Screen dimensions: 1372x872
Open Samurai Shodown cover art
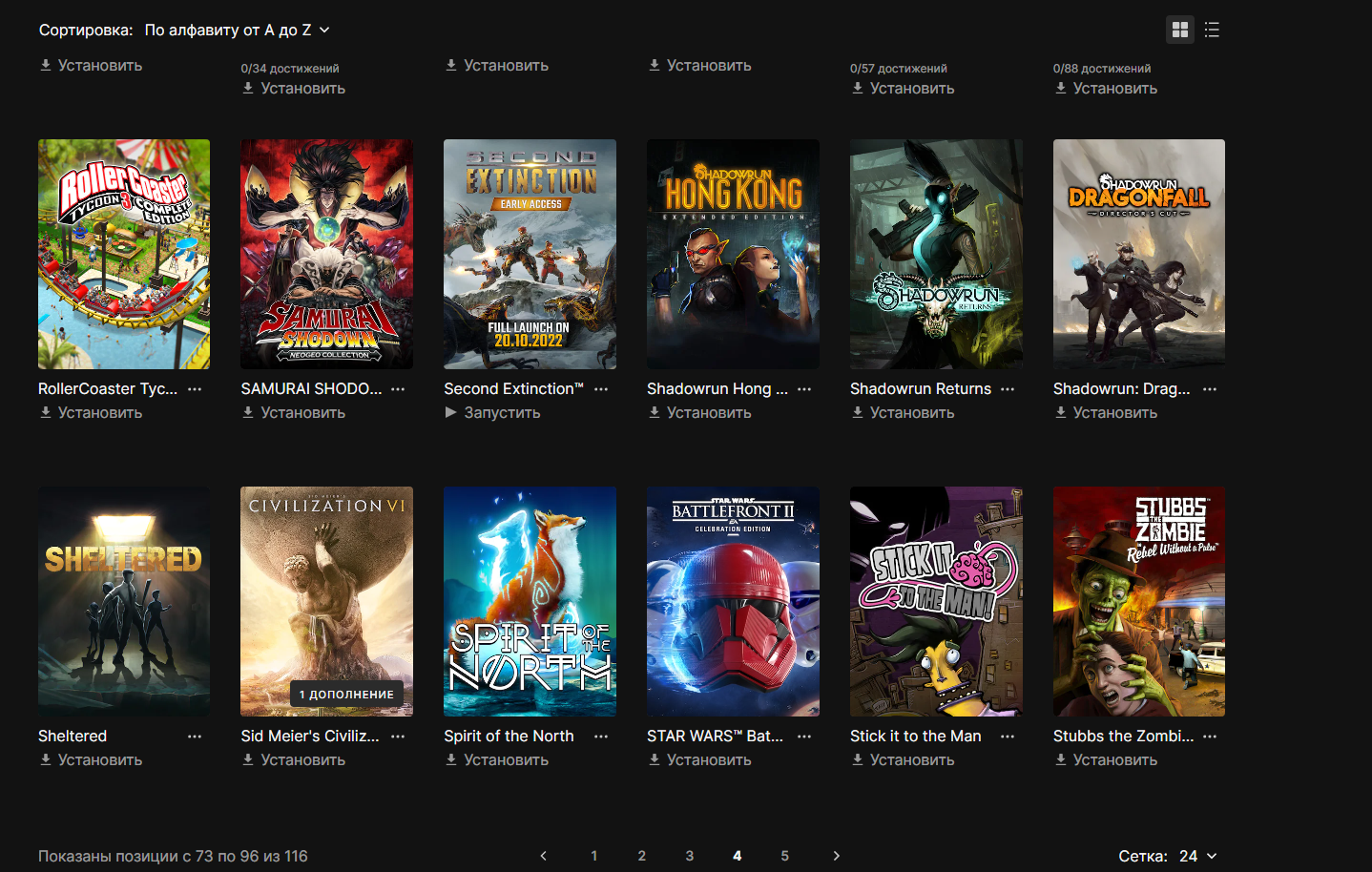tap(327, 254)
